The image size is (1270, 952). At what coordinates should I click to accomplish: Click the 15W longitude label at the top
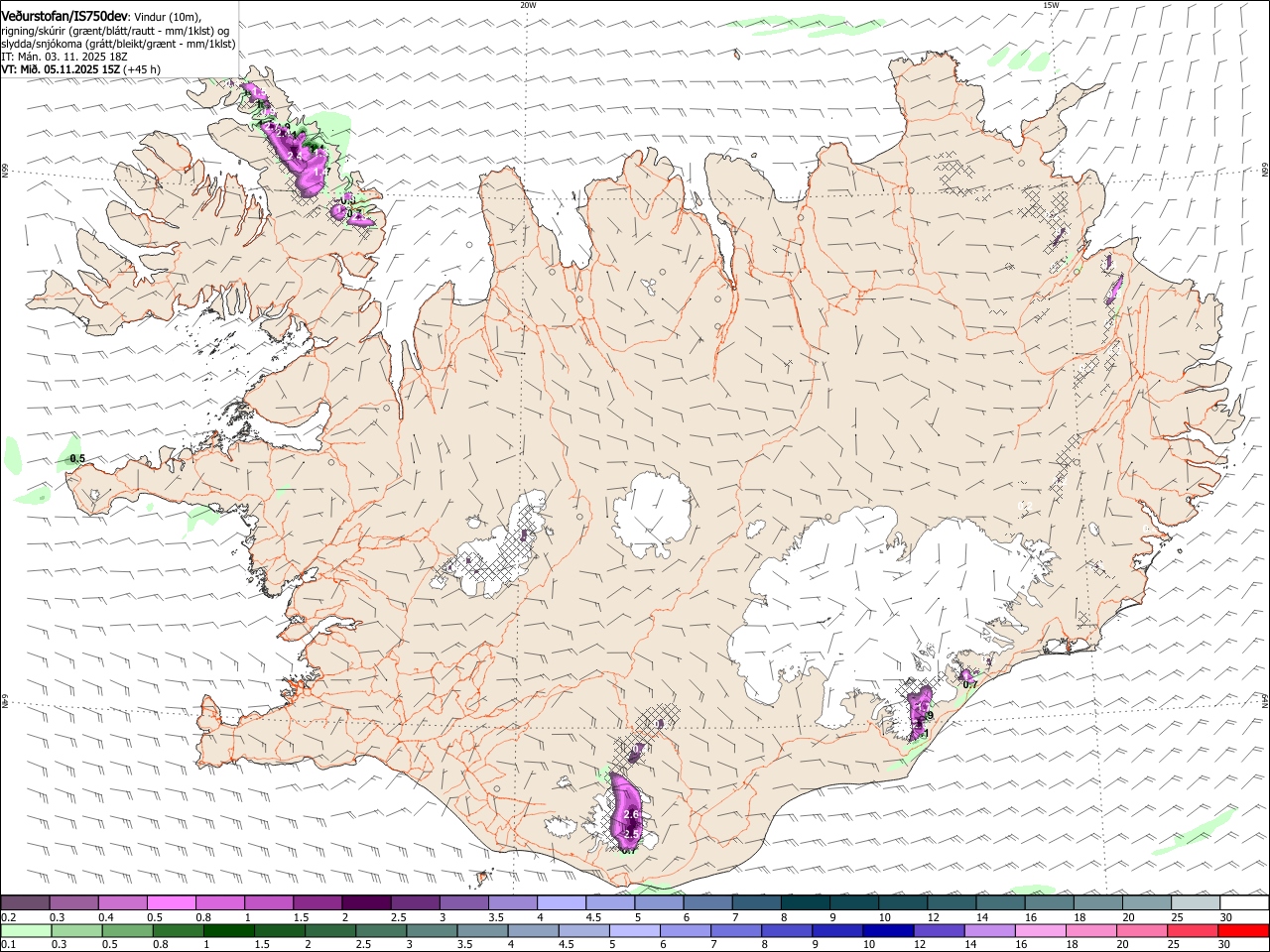click(x=1051, y=5)
